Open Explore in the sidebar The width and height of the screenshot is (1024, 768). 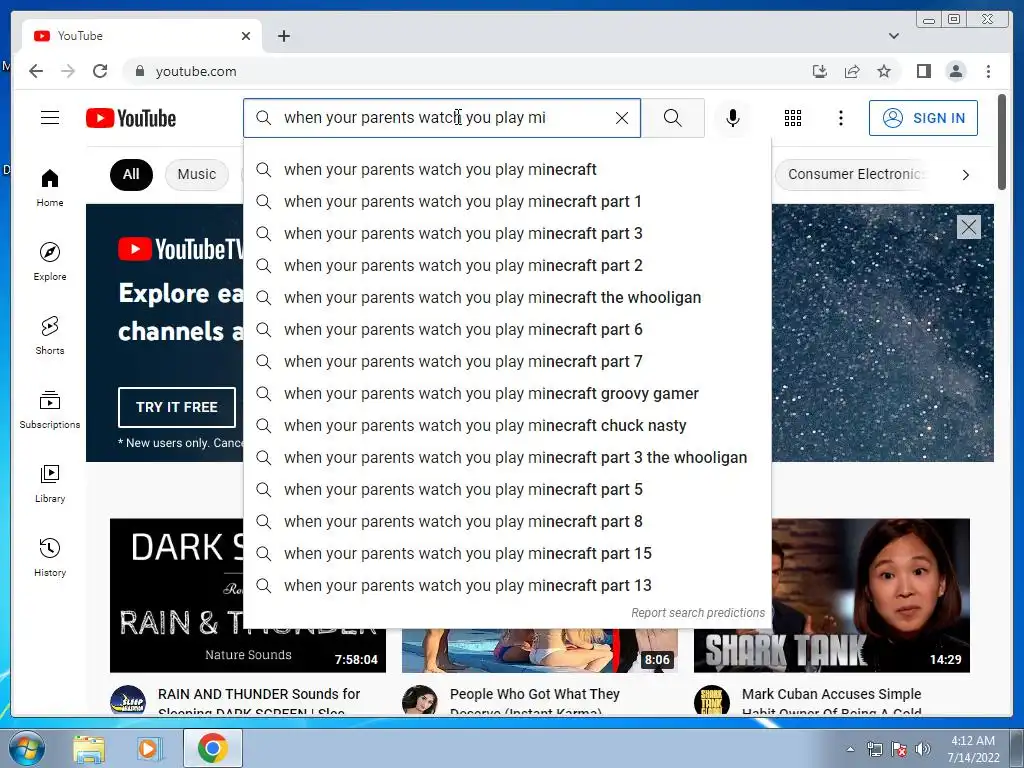(50, 261)
